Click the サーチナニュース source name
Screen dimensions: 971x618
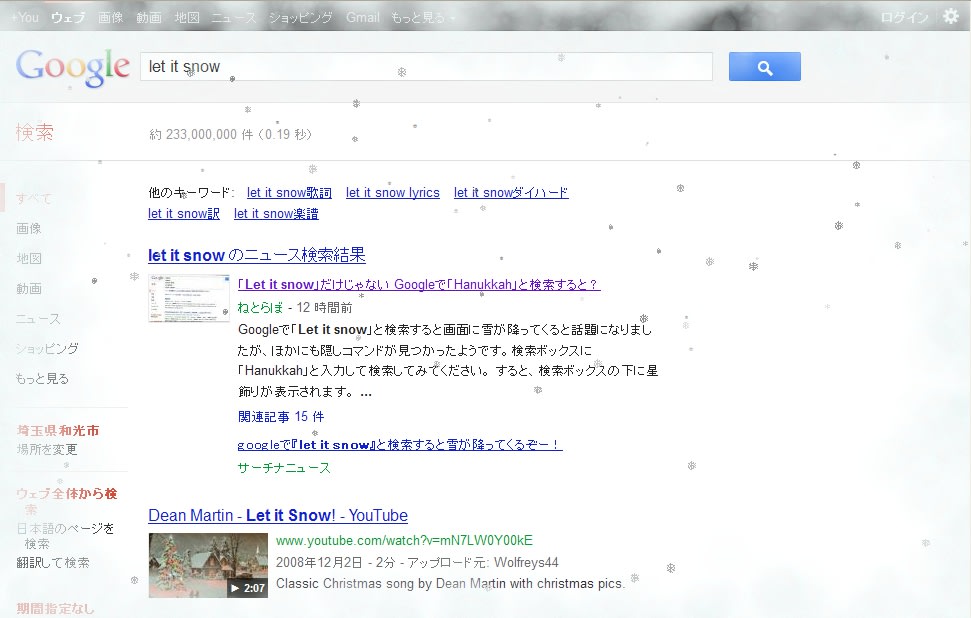tap(284, 468)
